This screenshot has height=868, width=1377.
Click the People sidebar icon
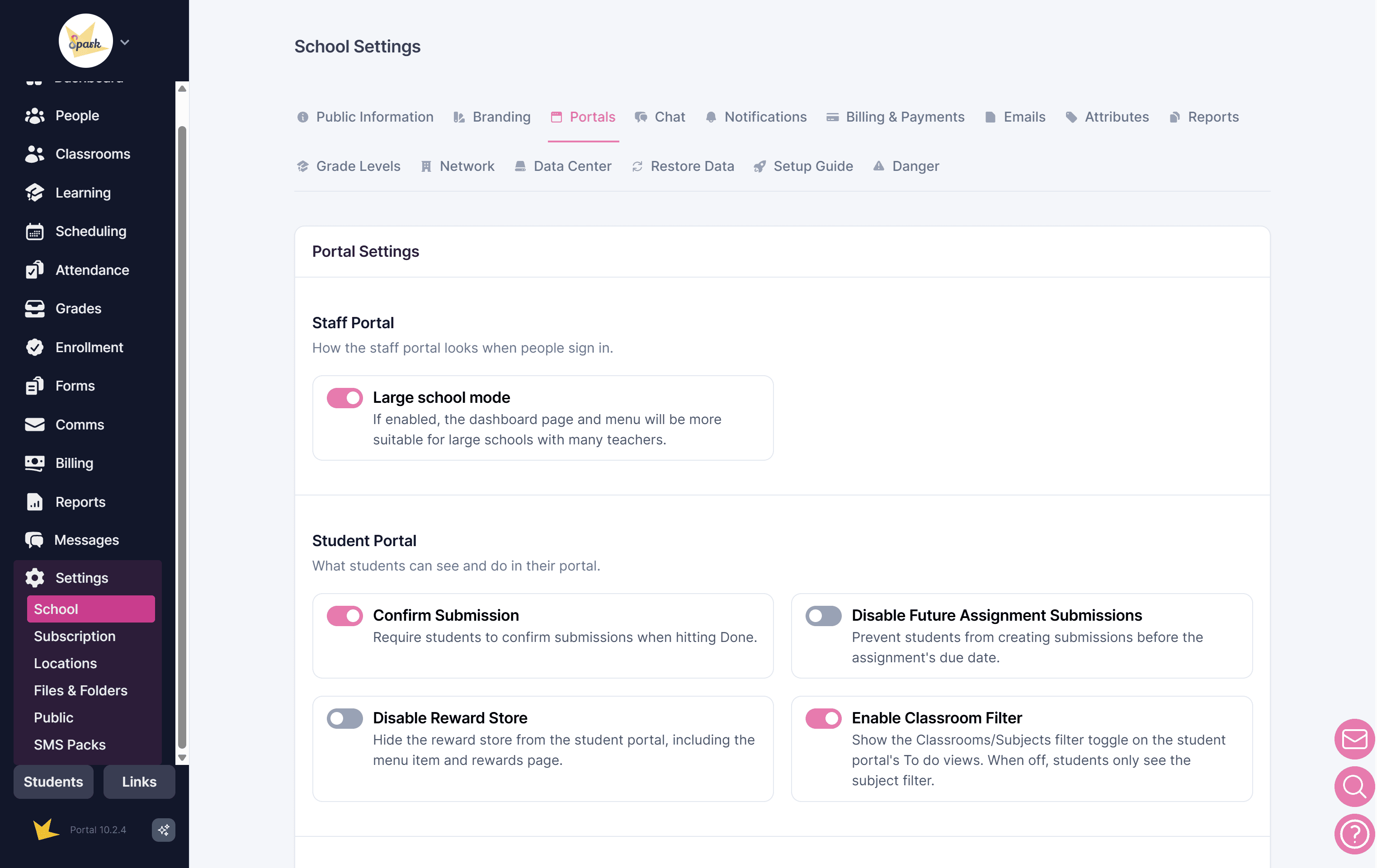[x=34, y=116]
